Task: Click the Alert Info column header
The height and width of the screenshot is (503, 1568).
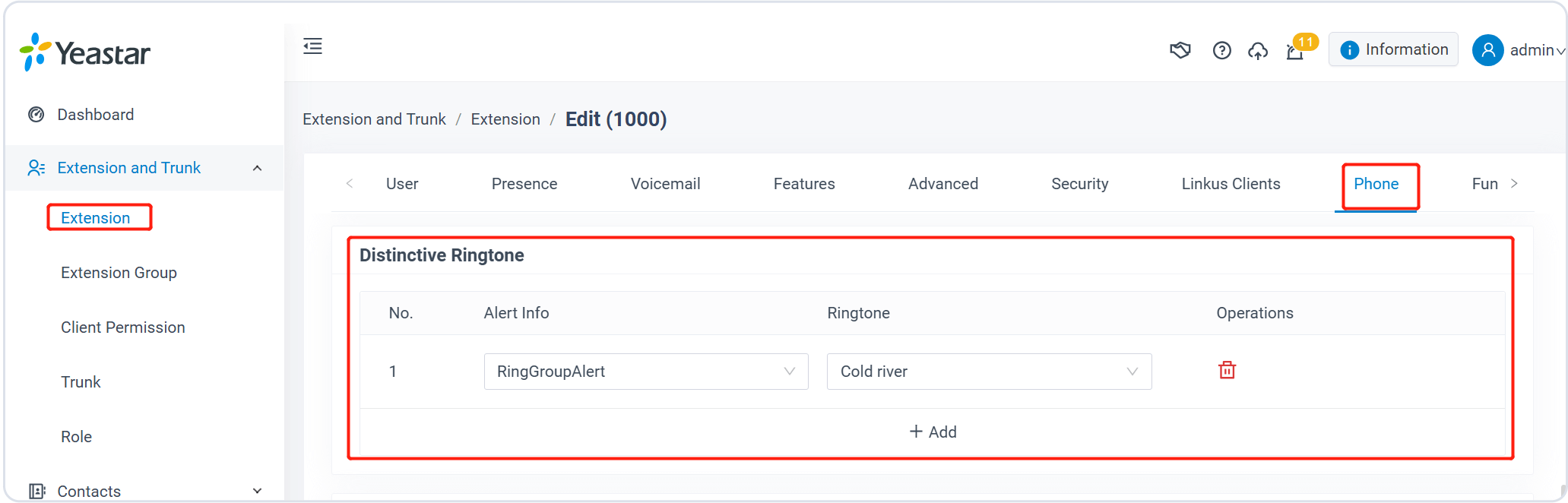Action: 516,313
